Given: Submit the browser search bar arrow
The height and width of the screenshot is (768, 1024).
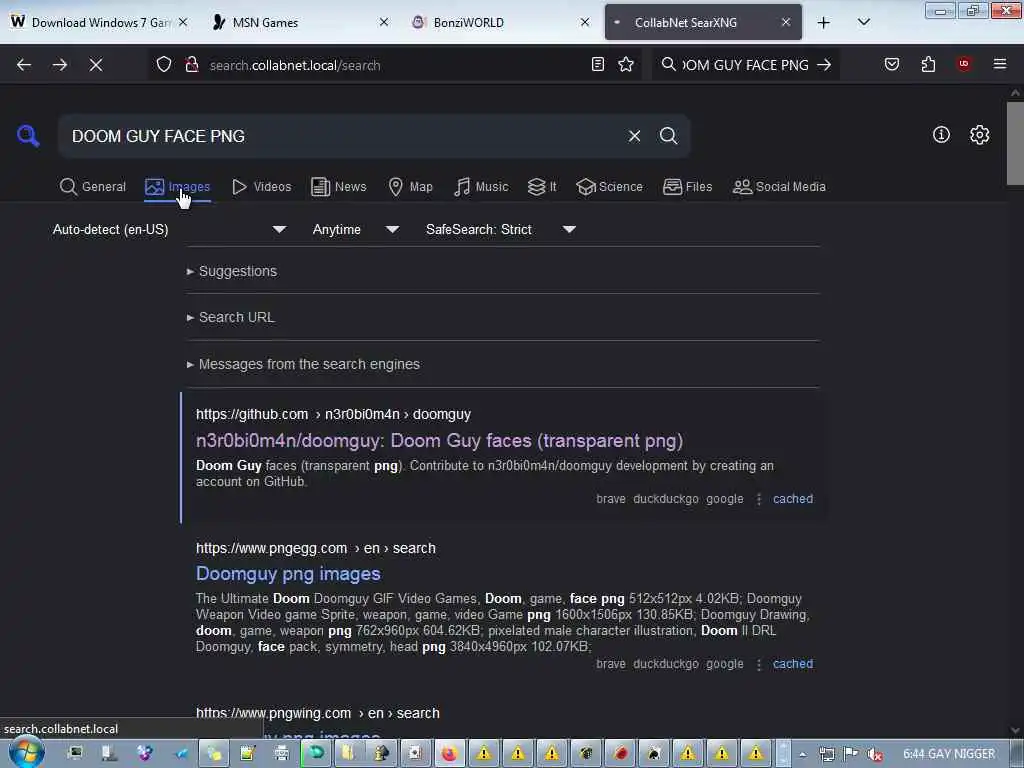Looking at the screenshot, I should tap(824, 65).
